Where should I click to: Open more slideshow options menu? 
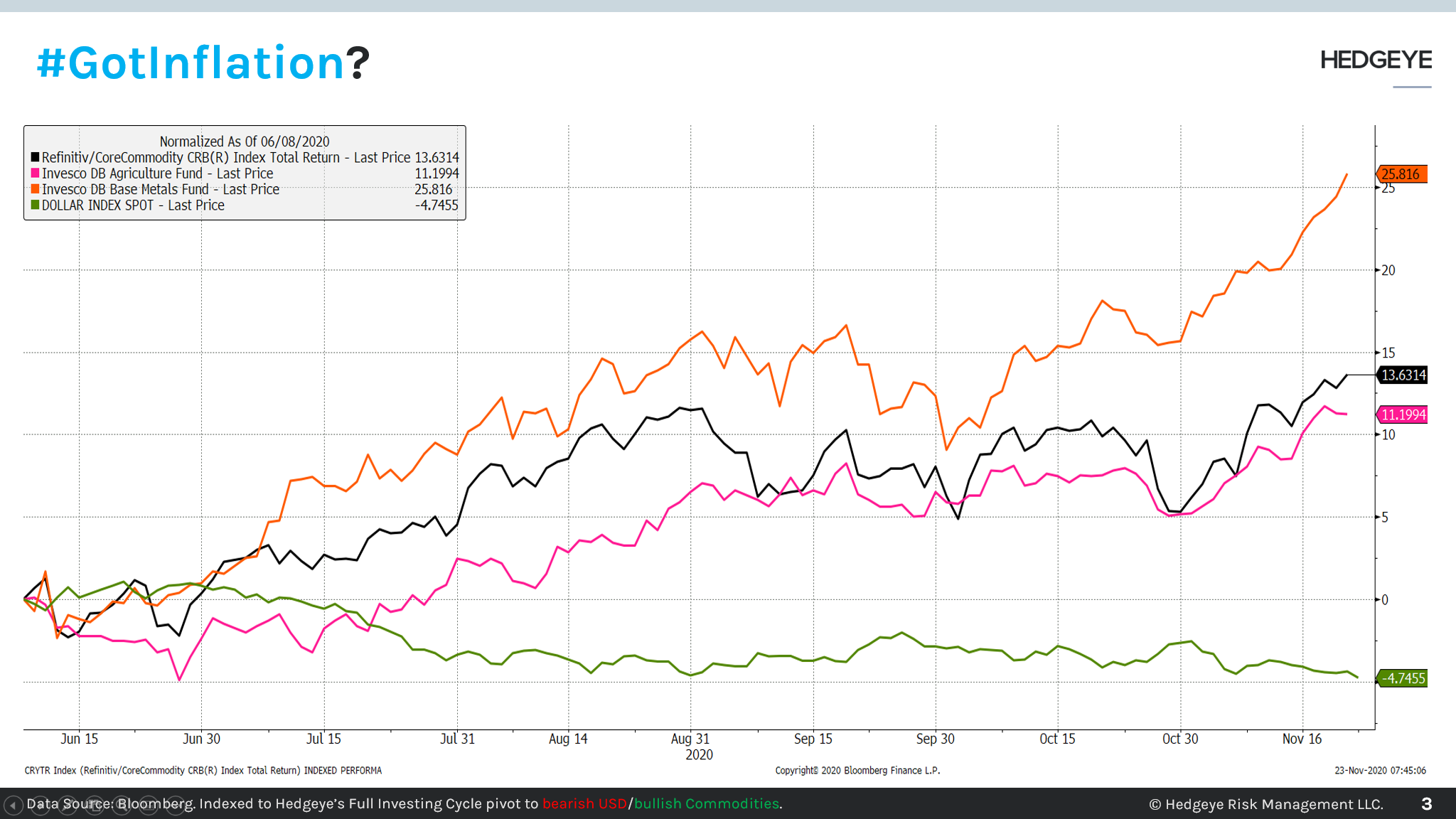(176, 805)
